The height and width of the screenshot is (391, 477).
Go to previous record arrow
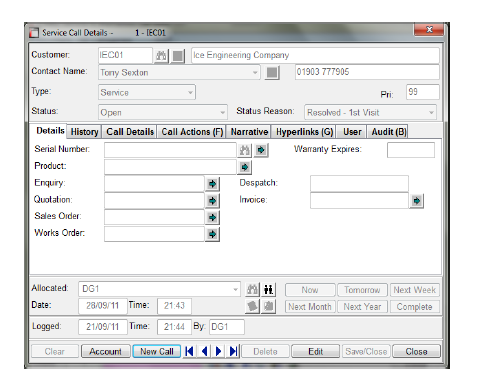pyautogui.click(x=204, y=351)
